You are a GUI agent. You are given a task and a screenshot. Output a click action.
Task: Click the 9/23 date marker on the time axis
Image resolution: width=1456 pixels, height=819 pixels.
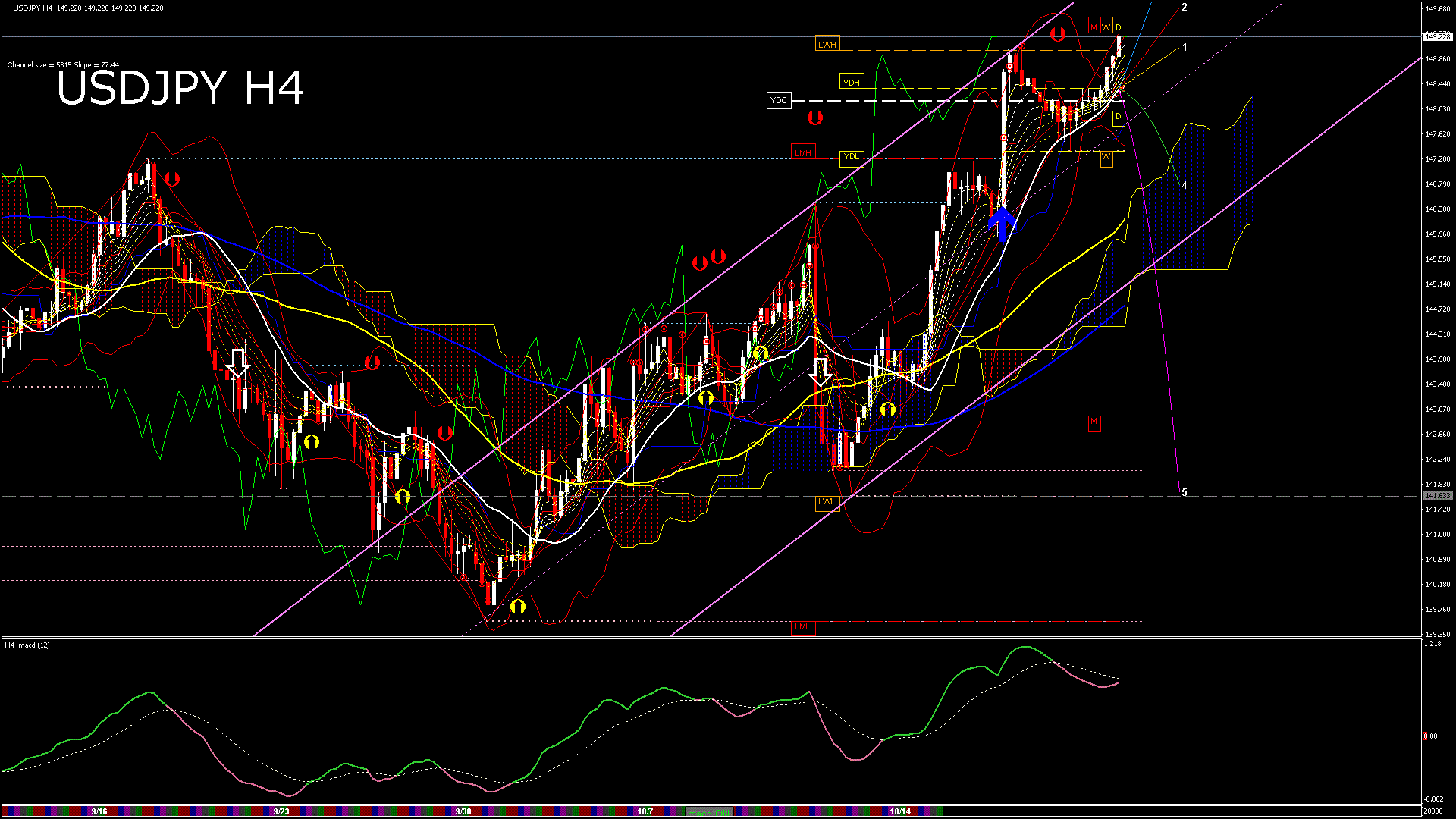pos(281,811)
